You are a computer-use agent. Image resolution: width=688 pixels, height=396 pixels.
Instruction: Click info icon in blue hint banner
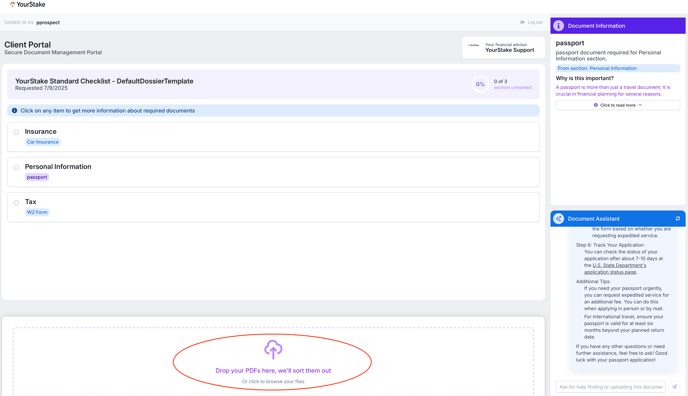[x=14, y=111]
